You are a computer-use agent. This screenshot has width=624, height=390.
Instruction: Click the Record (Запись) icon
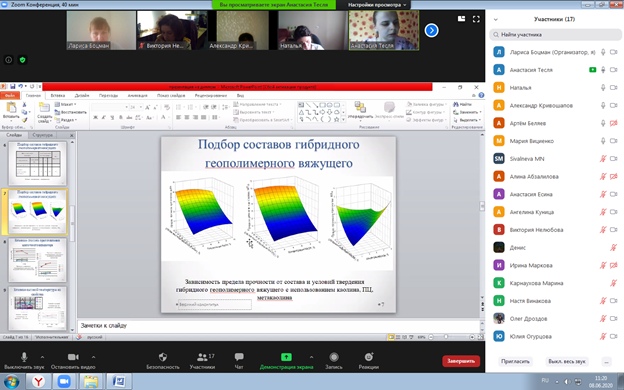click(x=334, y=357)
